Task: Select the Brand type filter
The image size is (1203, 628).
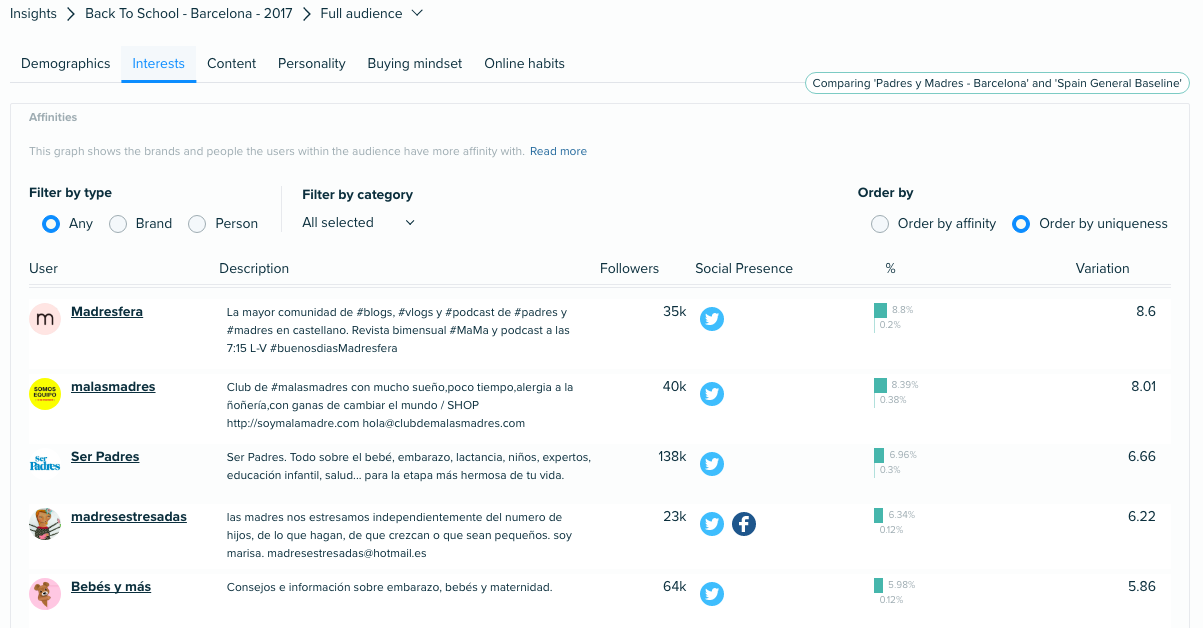Action: click(118, 224)
